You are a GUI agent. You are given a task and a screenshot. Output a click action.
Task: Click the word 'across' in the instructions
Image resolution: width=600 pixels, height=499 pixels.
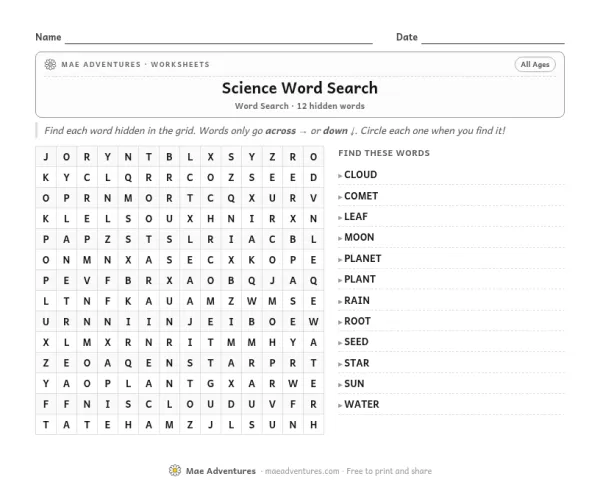pos(280,131)
